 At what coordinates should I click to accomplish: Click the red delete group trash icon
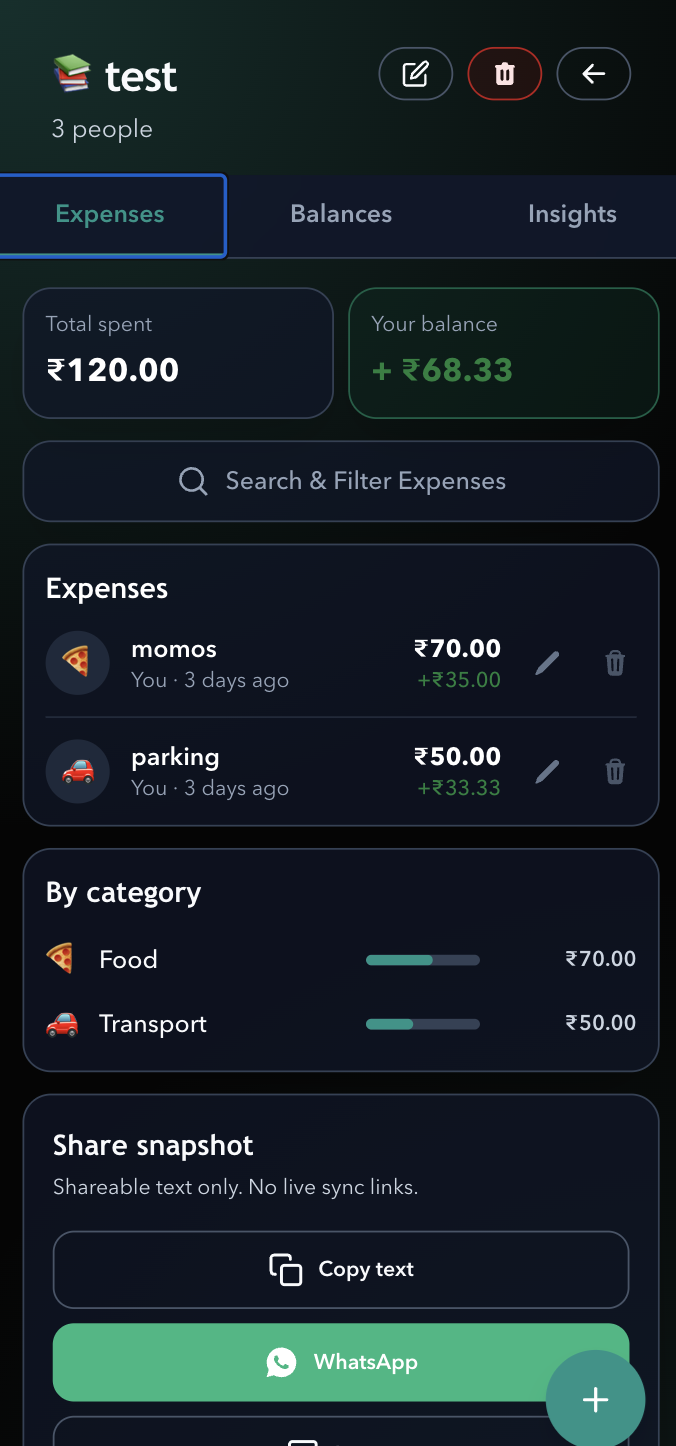coord(504,73)
